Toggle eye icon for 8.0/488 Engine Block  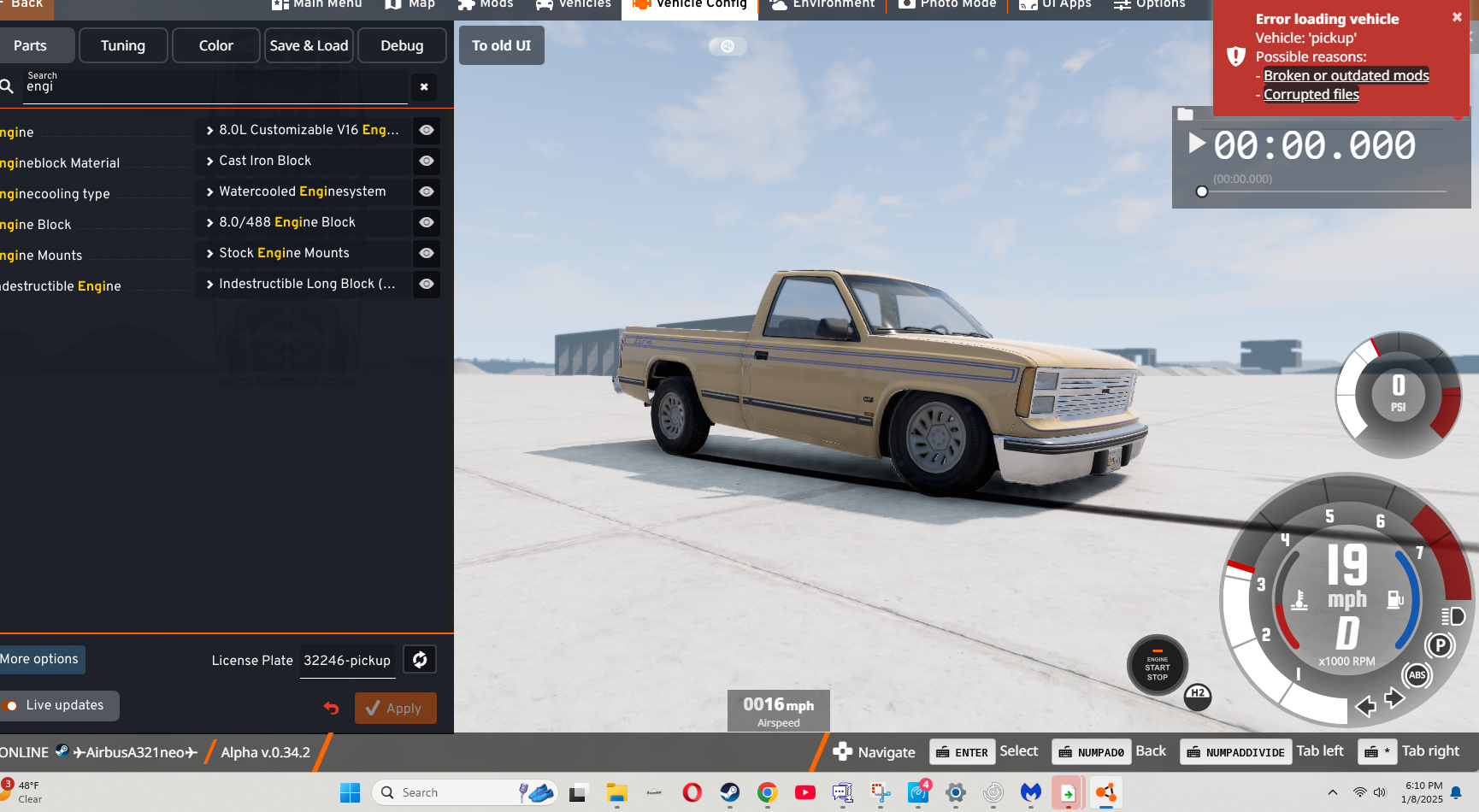[x=427, y=222]
